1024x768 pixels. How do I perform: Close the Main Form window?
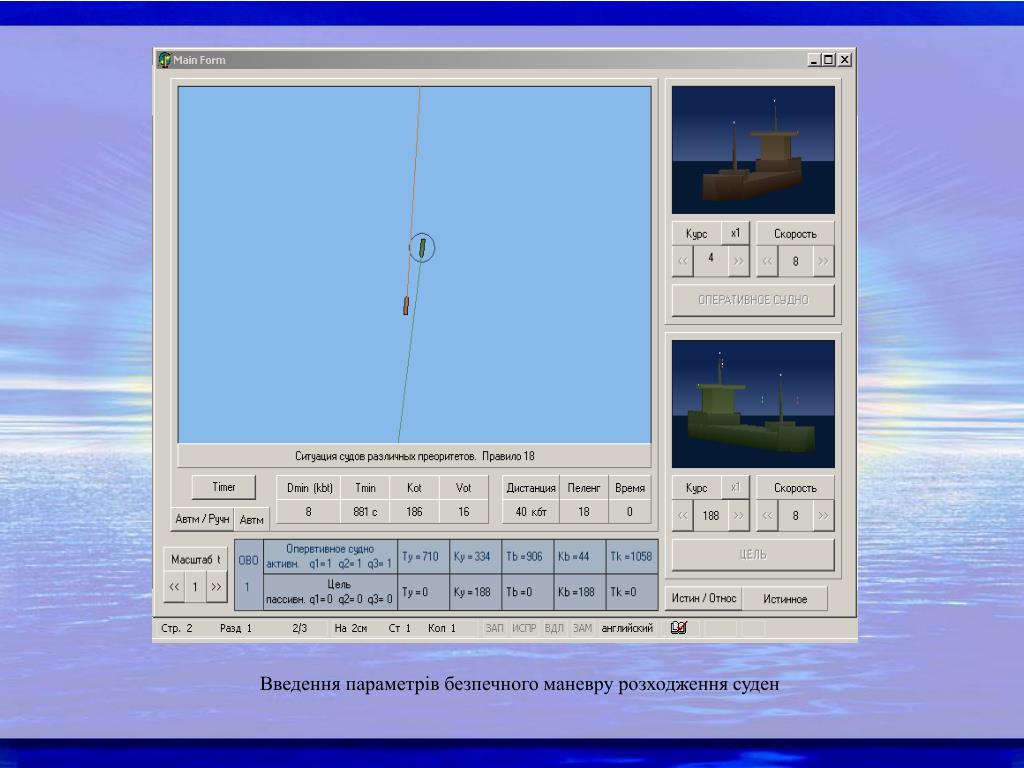[844, 60]
